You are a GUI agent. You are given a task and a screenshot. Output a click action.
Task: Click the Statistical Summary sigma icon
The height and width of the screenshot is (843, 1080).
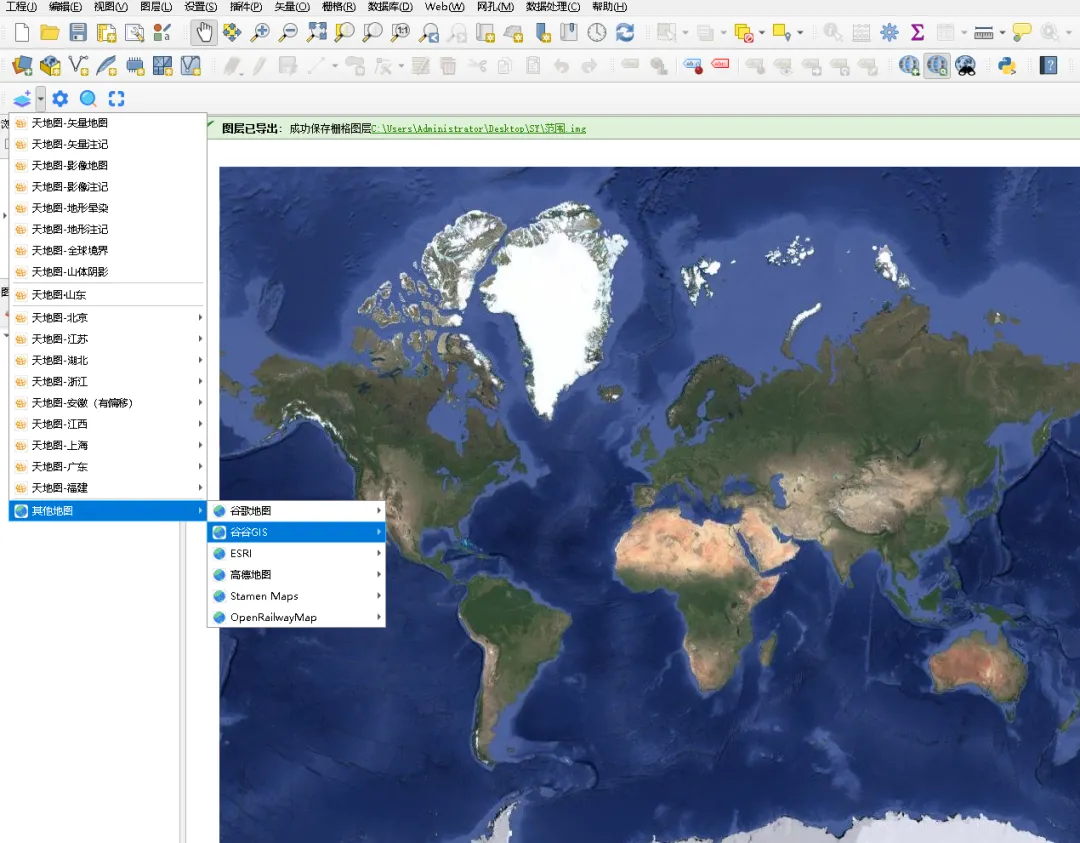(917, 32)
